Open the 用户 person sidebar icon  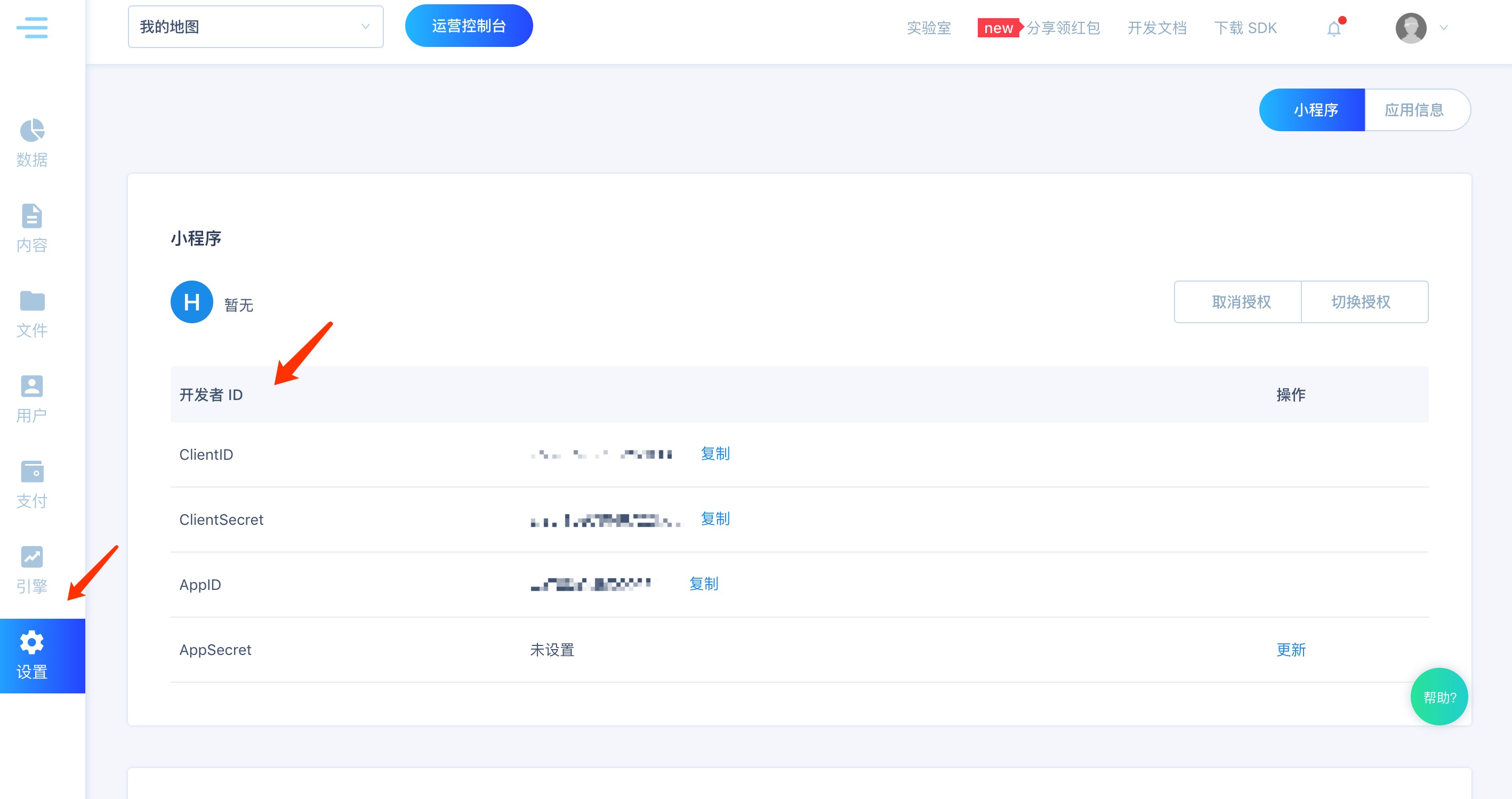point(31,387)
